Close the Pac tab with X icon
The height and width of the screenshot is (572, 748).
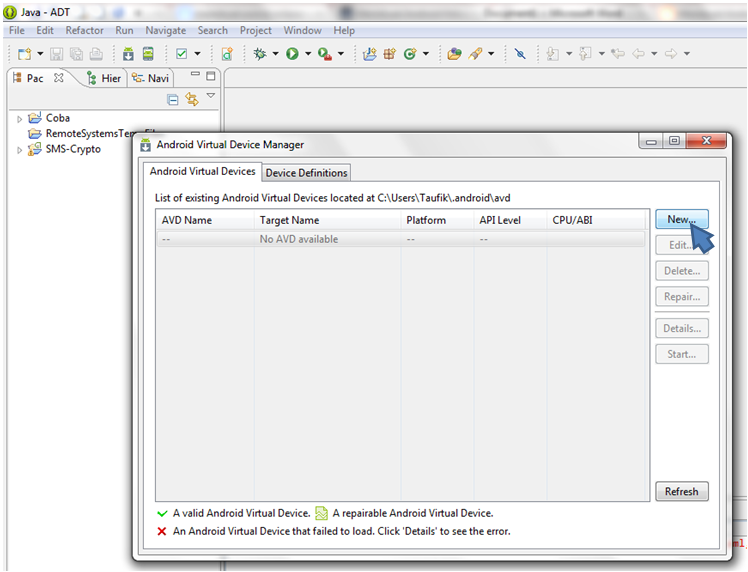[x=59, y=78]
